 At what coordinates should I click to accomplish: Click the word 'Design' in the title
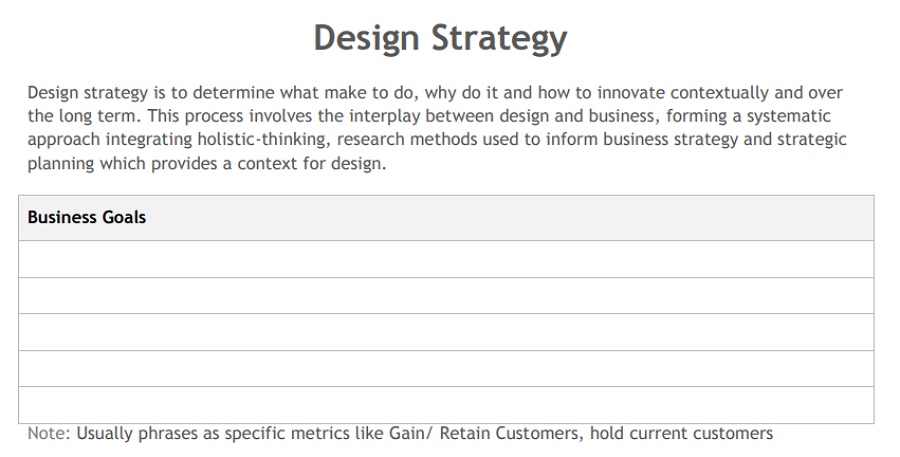coord(366,39)
